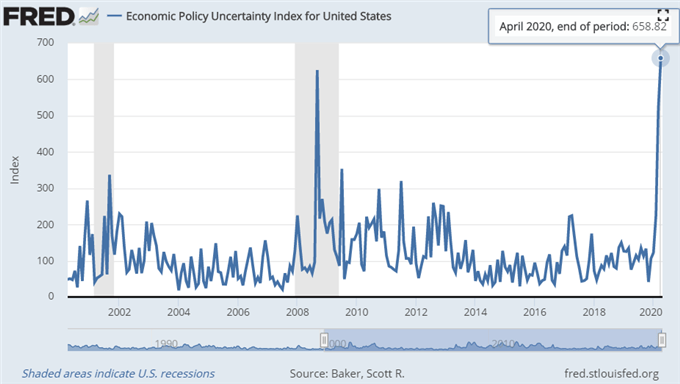Viewport: 680px width, 384px height.
Task: Click the FRED logo
Action: point(39,17)
